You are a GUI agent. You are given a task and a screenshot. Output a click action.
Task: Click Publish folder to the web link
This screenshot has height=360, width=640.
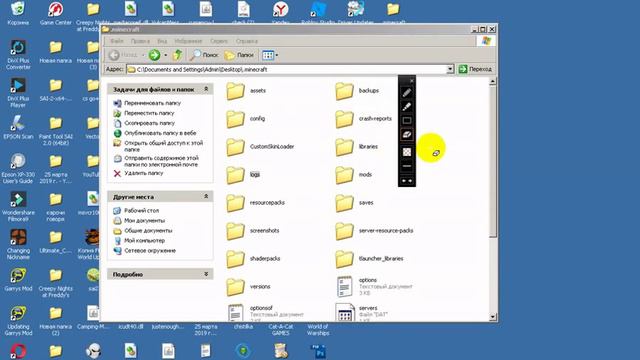pyautogui.click(x=160, y=133)
